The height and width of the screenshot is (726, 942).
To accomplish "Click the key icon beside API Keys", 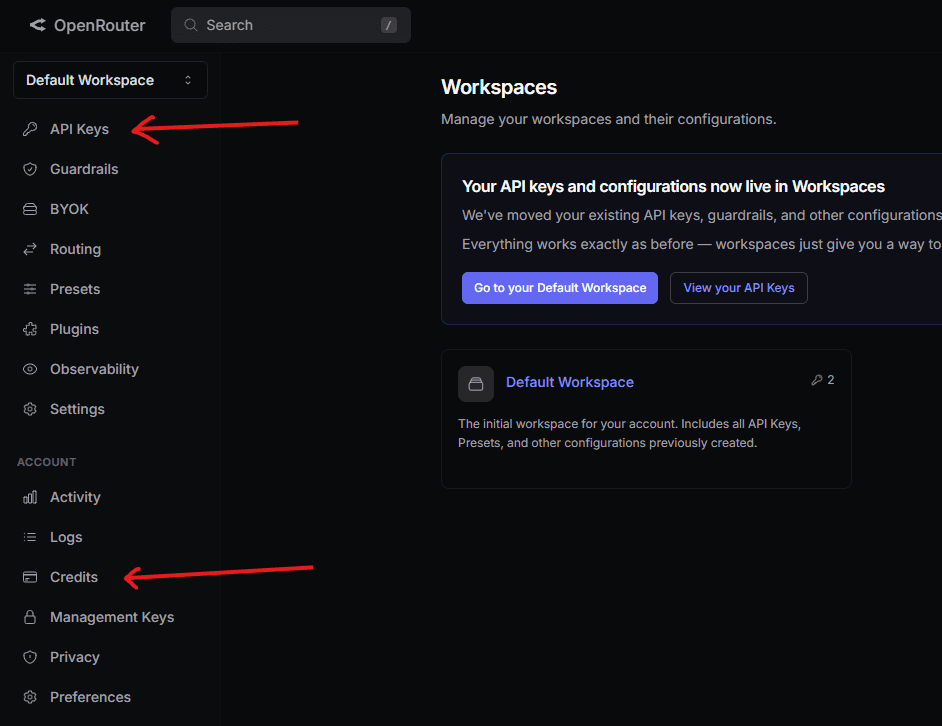I will click(30, 129).
